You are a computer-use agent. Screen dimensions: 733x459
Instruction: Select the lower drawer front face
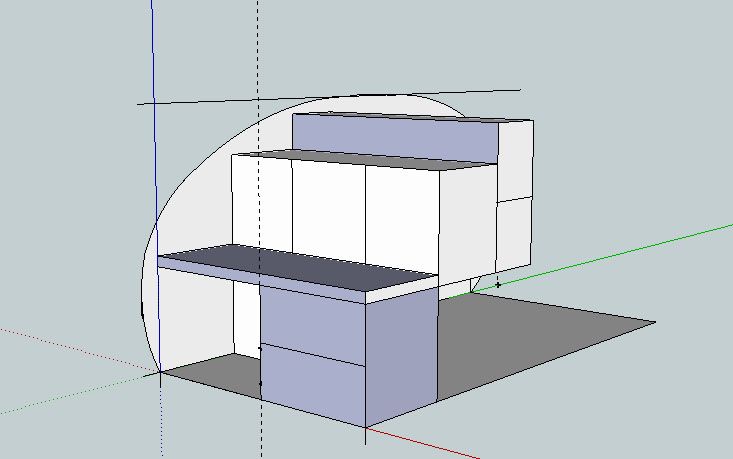click(312, 383)
